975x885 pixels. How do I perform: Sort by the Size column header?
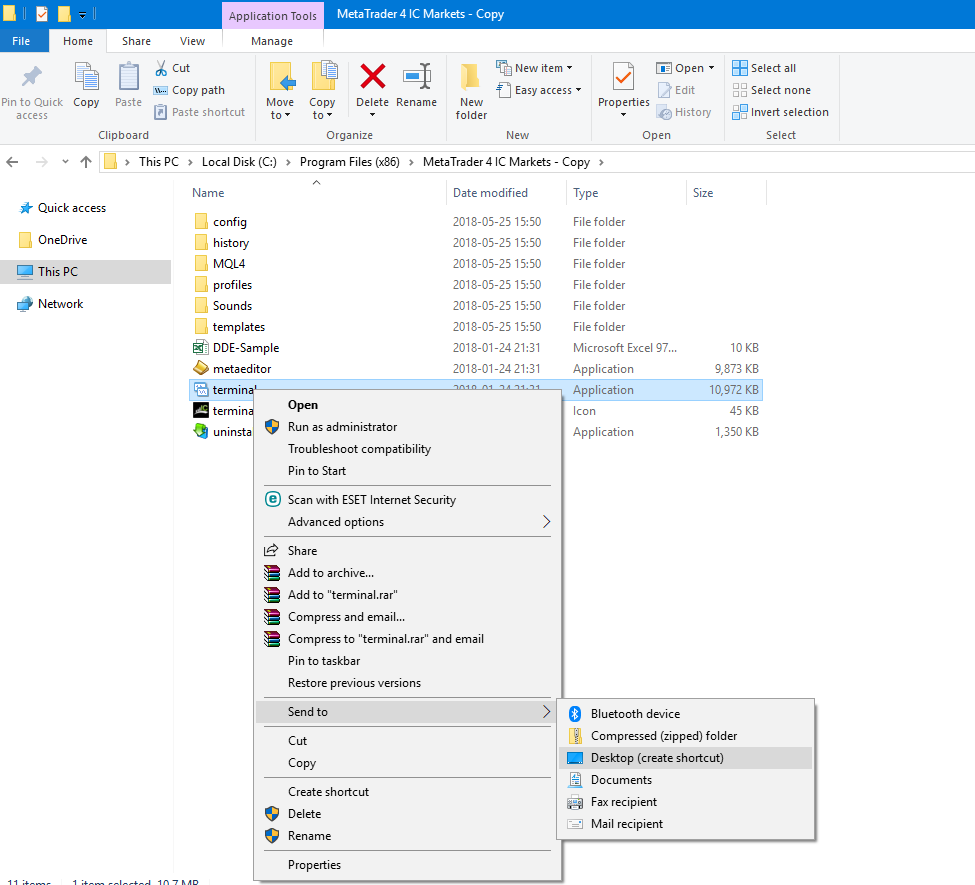point(703,193)
